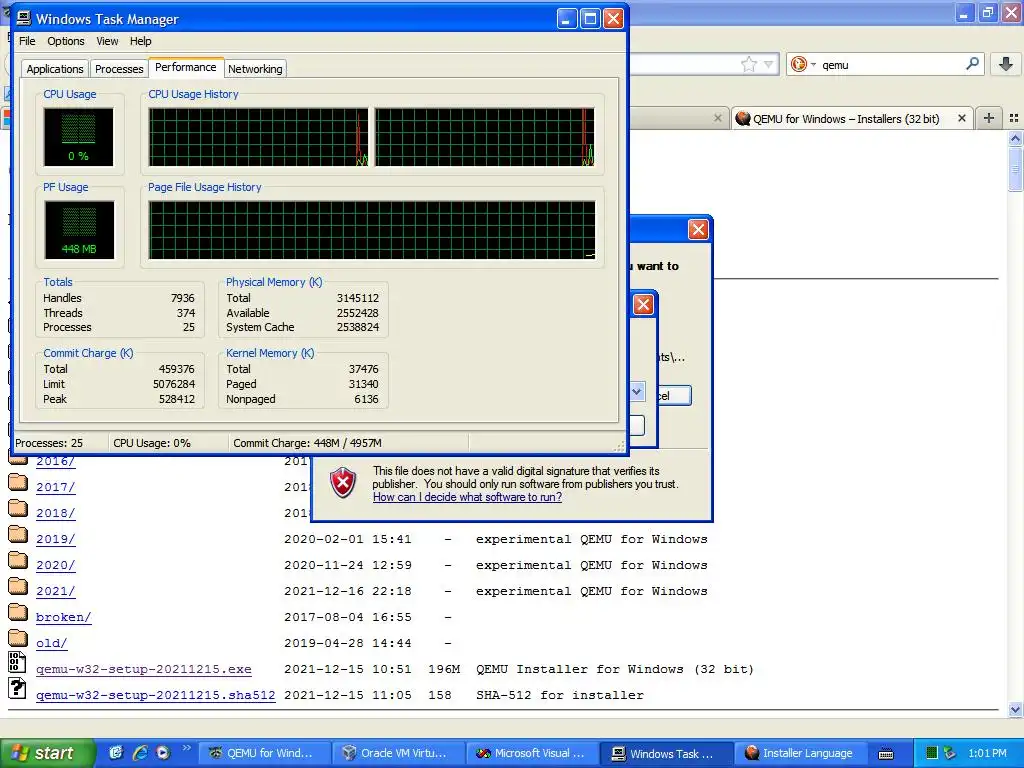1024x768 pixels.
Task: Click the folder icon beside old/
Action: pos(18,639)
